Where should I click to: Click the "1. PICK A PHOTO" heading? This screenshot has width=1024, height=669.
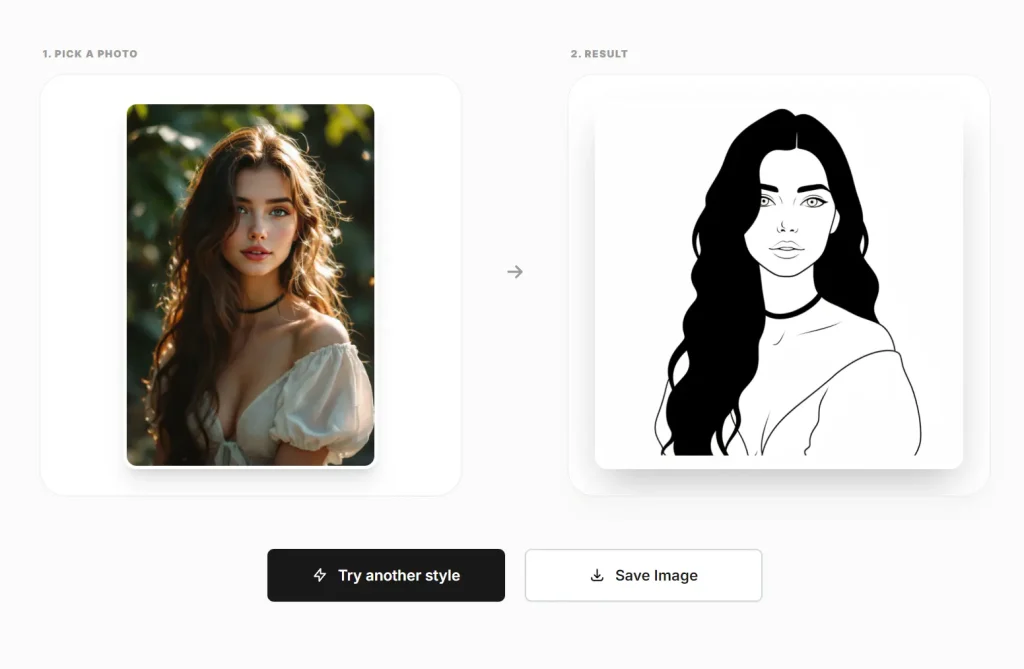pos(90,54)
